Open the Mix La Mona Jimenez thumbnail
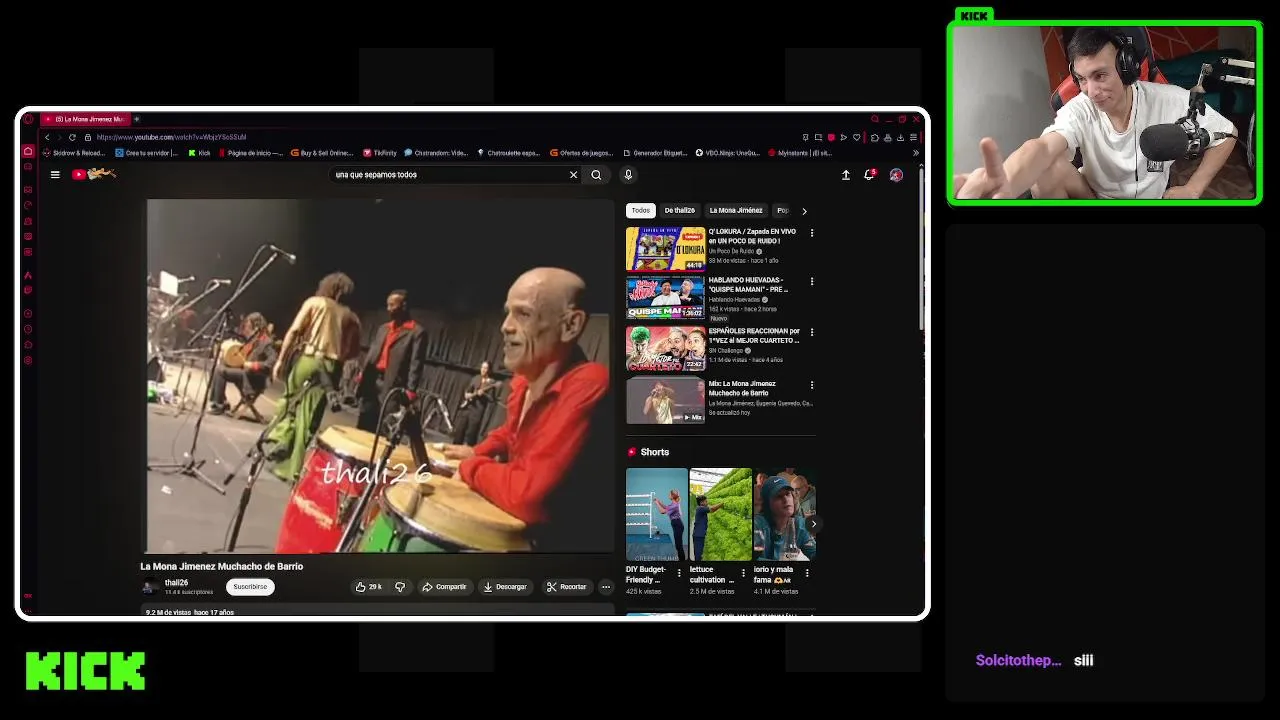The width and height of the screenshot is (1280, 720). tap(665, 400)
